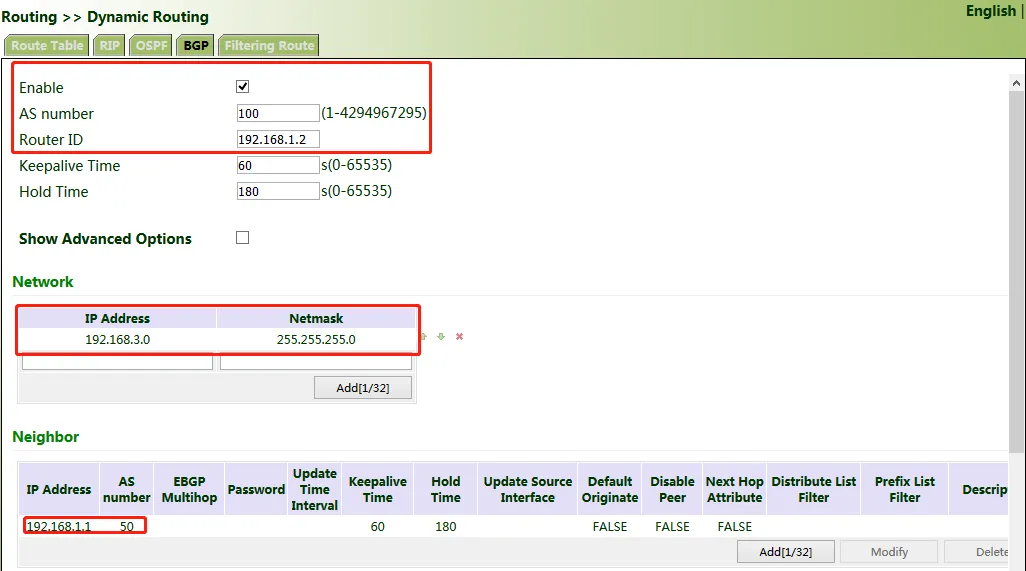Screen dimensions: 1026x571
Task: Click the scrollbar up arrow
Action: click(x=1016, y=83)
